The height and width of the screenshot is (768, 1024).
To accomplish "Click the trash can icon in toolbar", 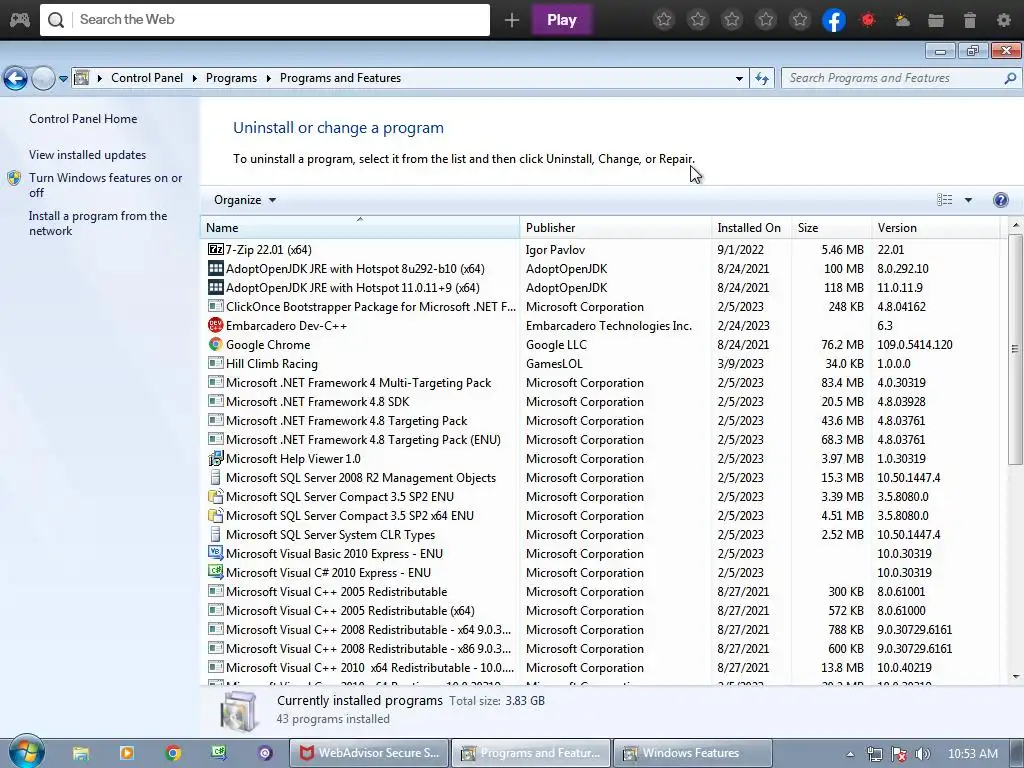I will click(970, 20).
